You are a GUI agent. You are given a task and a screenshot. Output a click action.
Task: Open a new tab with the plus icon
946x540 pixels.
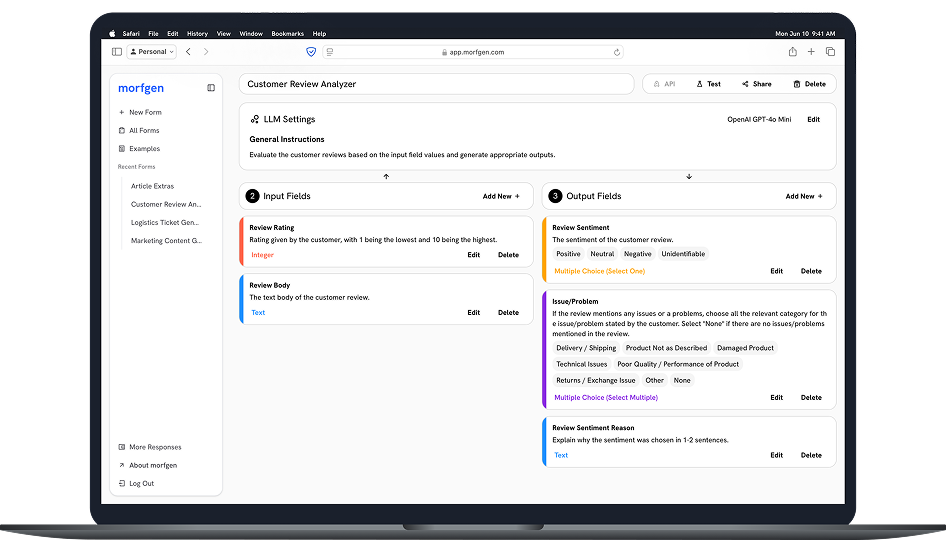tap(811, 52)
